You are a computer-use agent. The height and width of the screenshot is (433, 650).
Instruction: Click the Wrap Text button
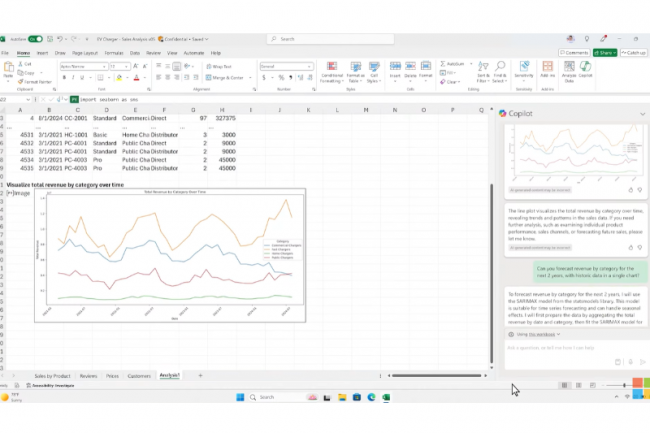pos(221,66)
